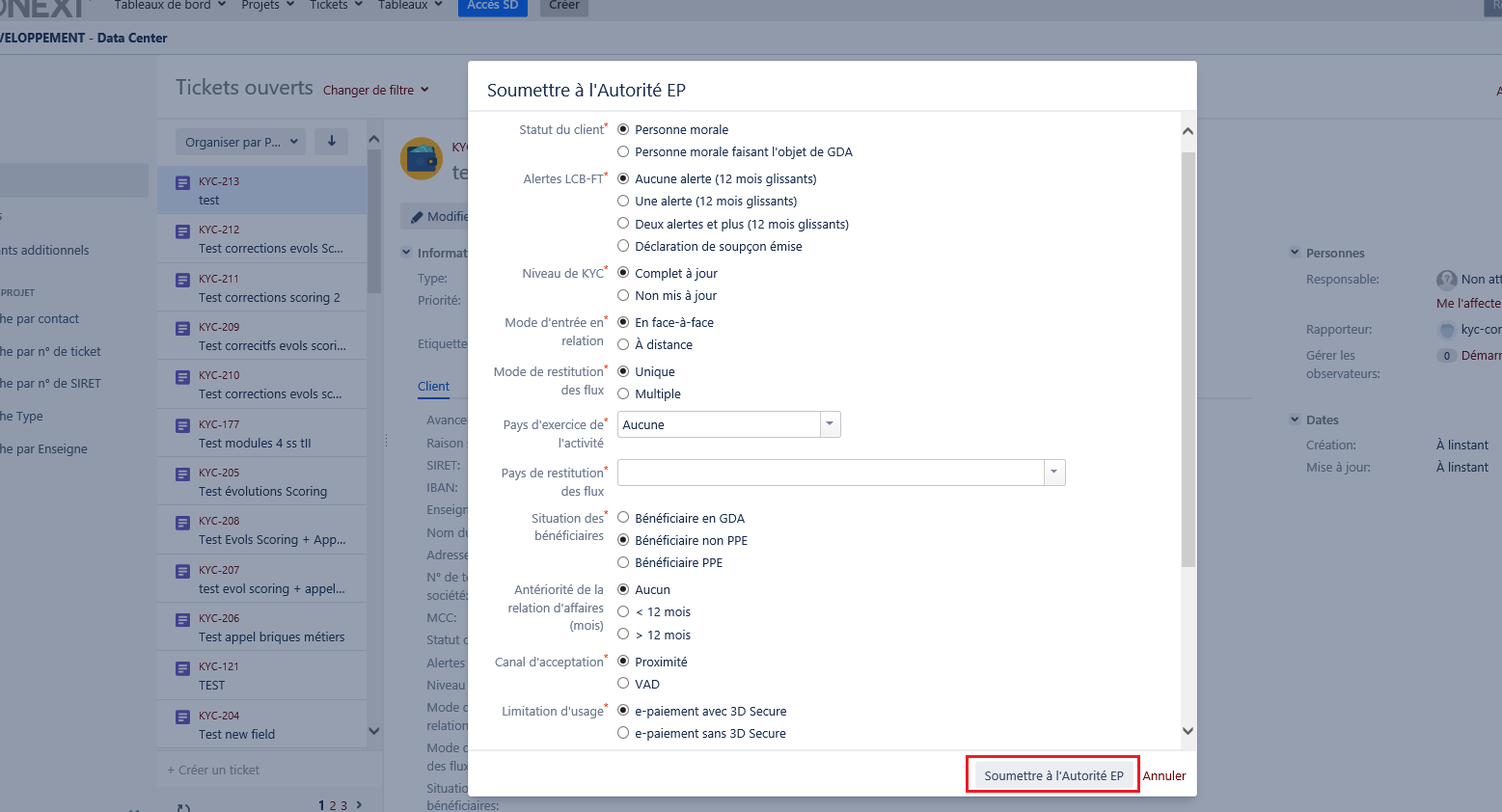
Task: Switch to the Client tab
Action: point(433,387)
